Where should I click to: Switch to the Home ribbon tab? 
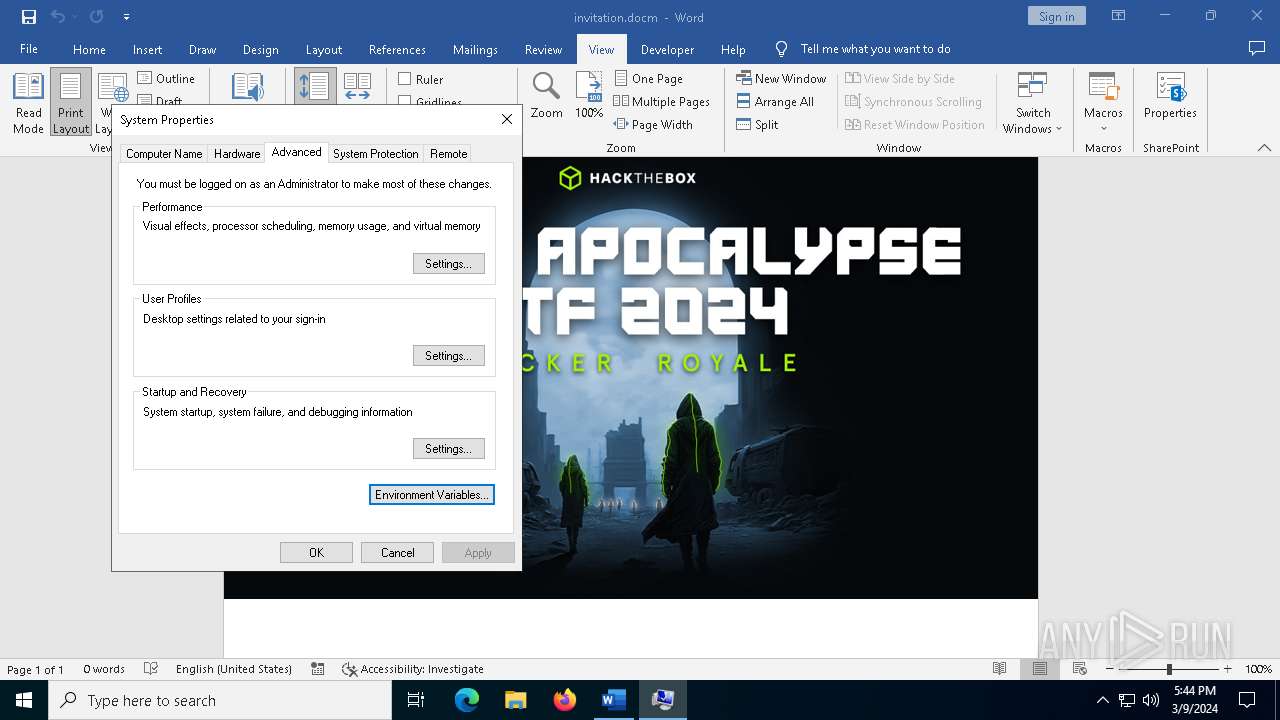tap(89, 49)
